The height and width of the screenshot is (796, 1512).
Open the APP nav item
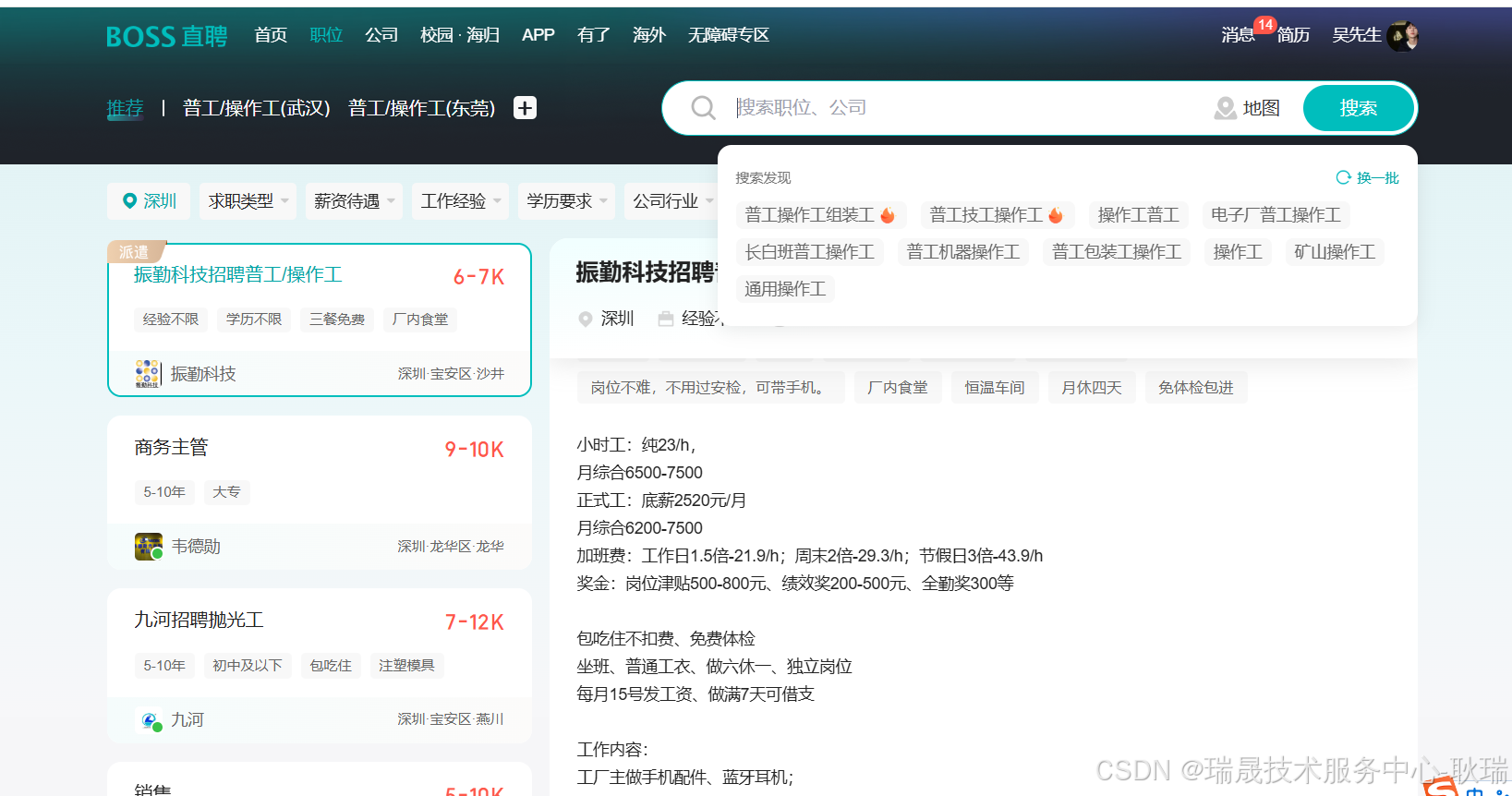click(538, 35)
